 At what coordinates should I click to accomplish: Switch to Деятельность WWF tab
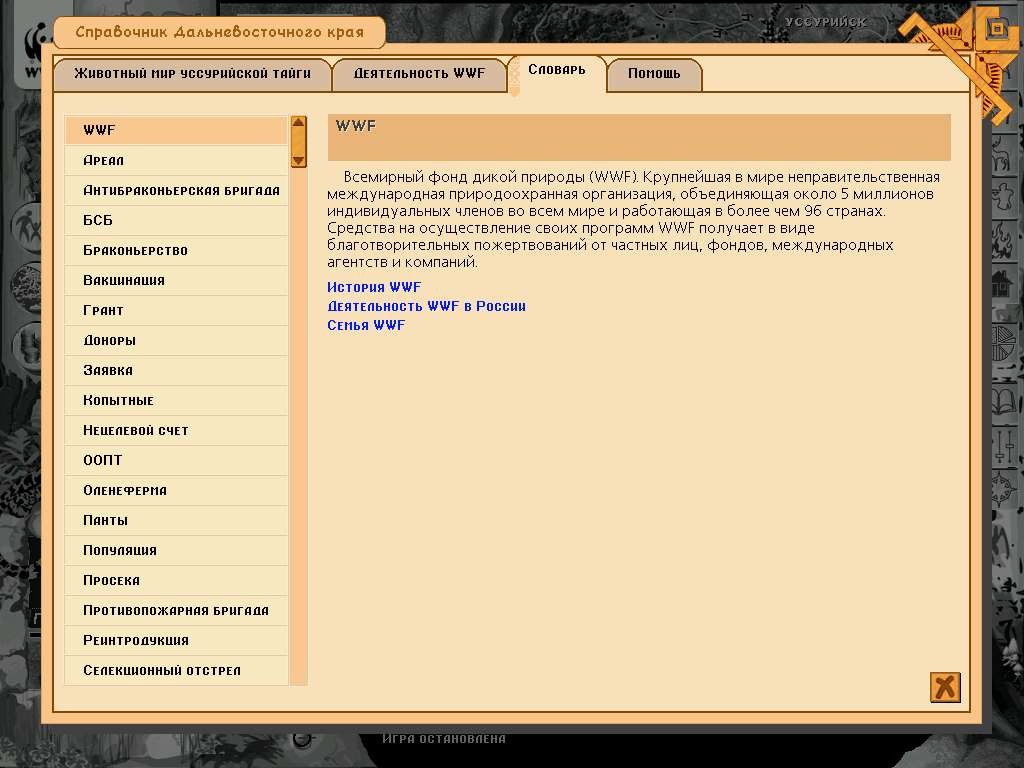[x=419, y=74]
